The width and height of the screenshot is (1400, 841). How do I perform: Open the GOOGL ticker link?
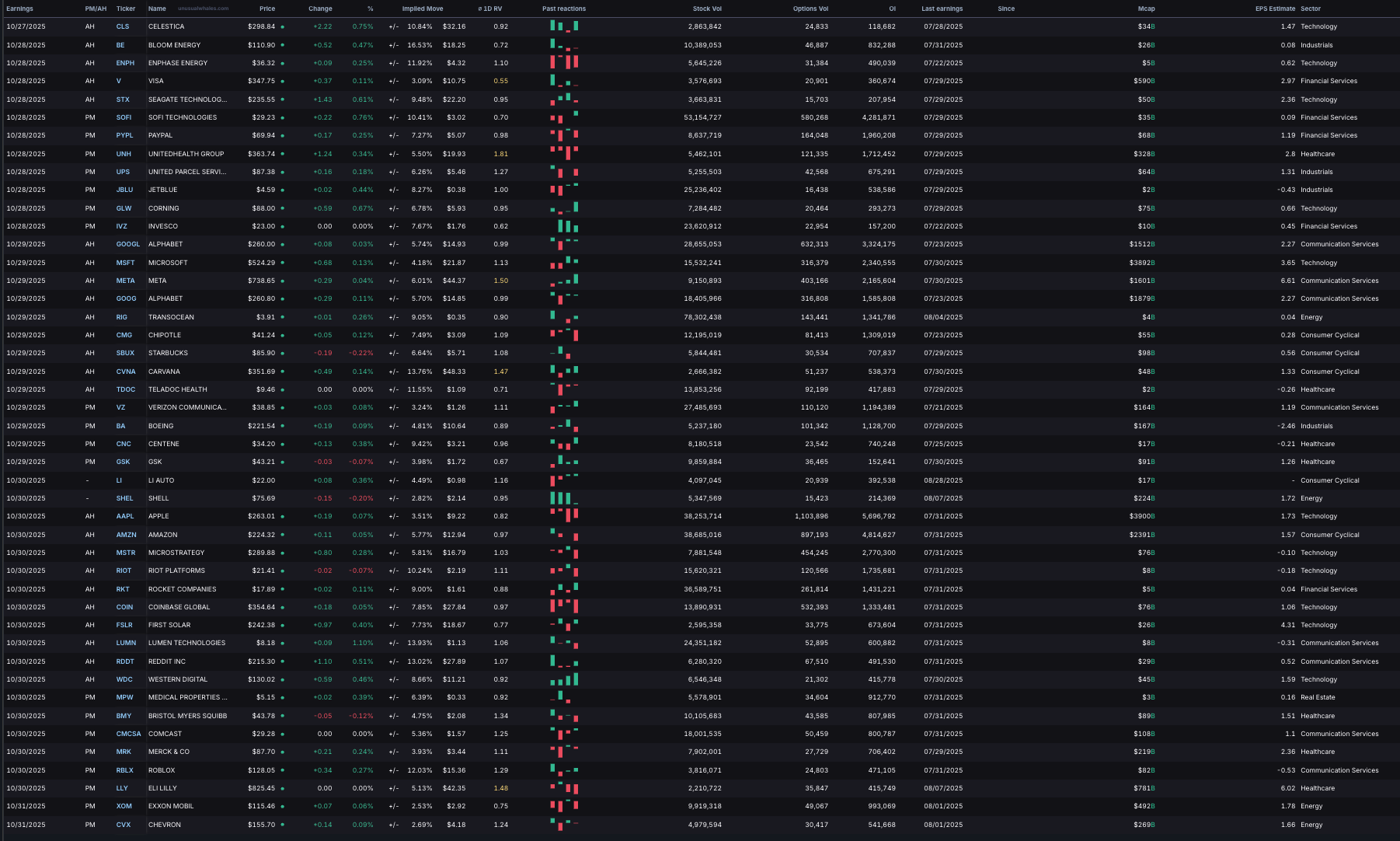click(x=128, y=244)
